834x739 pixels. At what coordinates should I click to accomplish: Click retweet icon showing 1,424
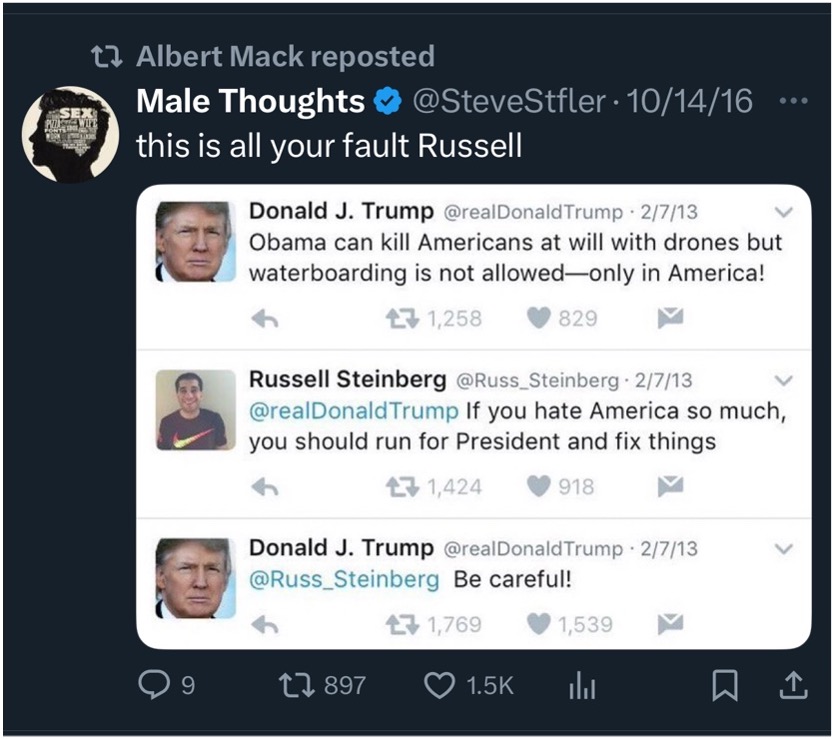(x=402, y=487)
